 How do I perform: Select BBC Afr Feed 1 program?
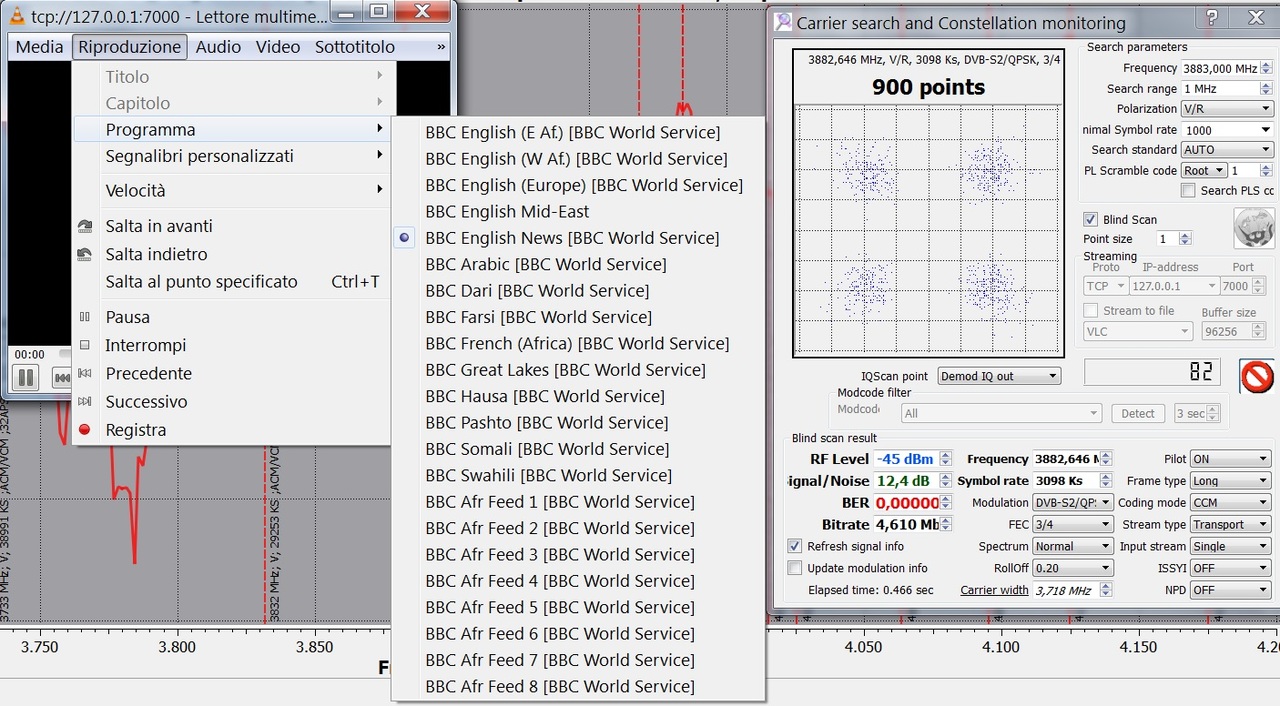578,502
